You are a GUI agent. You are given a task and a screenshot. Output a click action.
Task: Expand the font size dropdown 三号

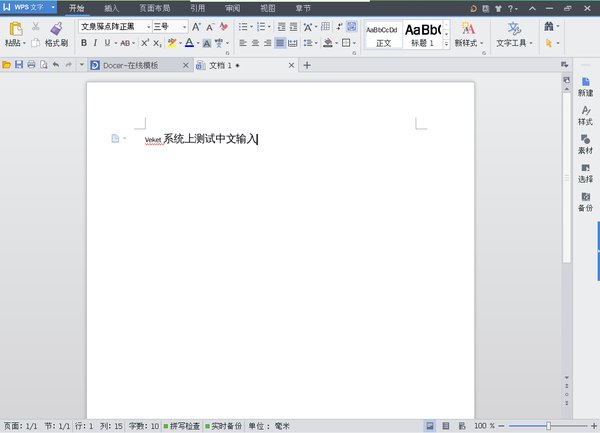coord(184,27)
